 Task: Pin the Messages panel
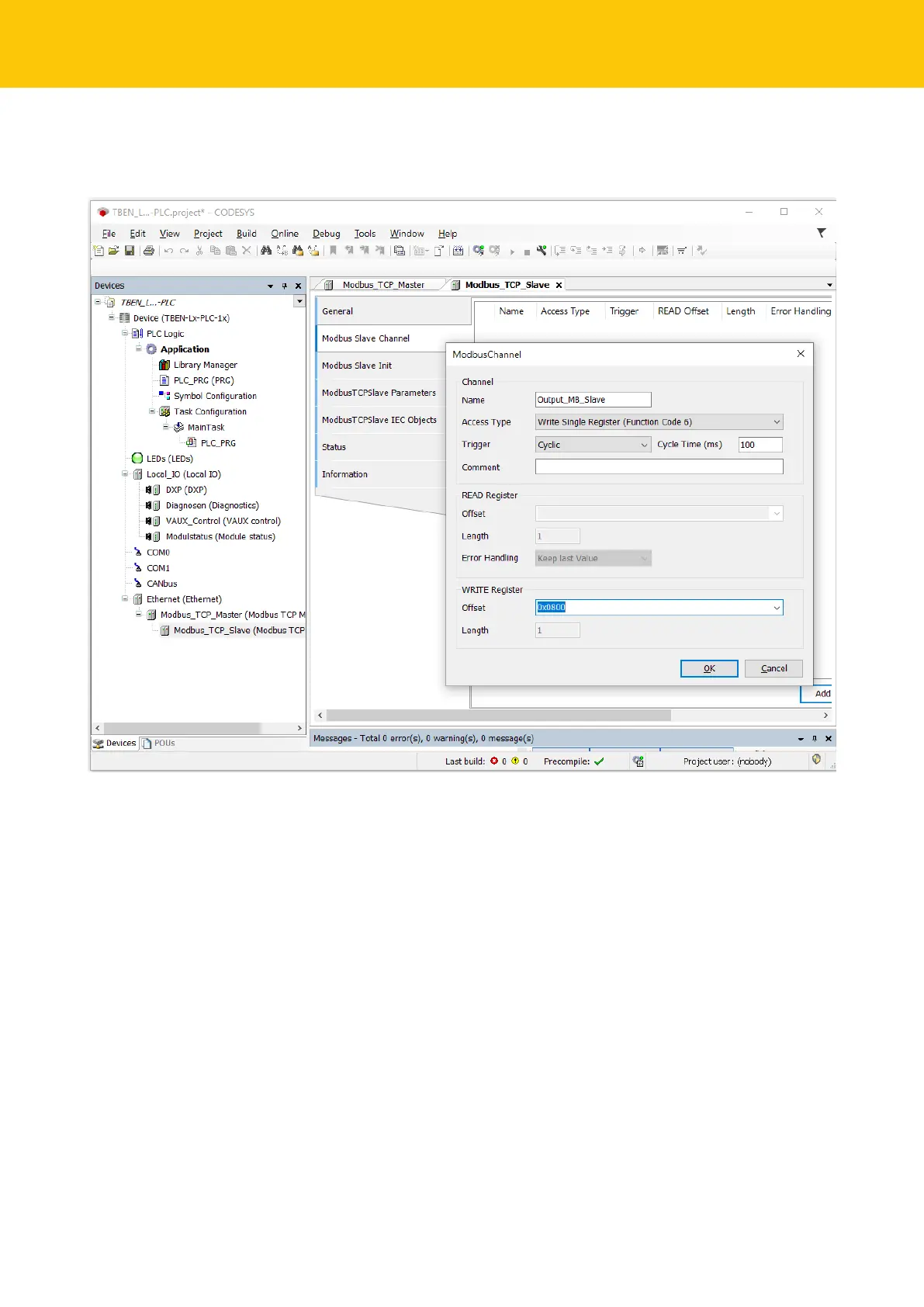(x=815, y=738)
